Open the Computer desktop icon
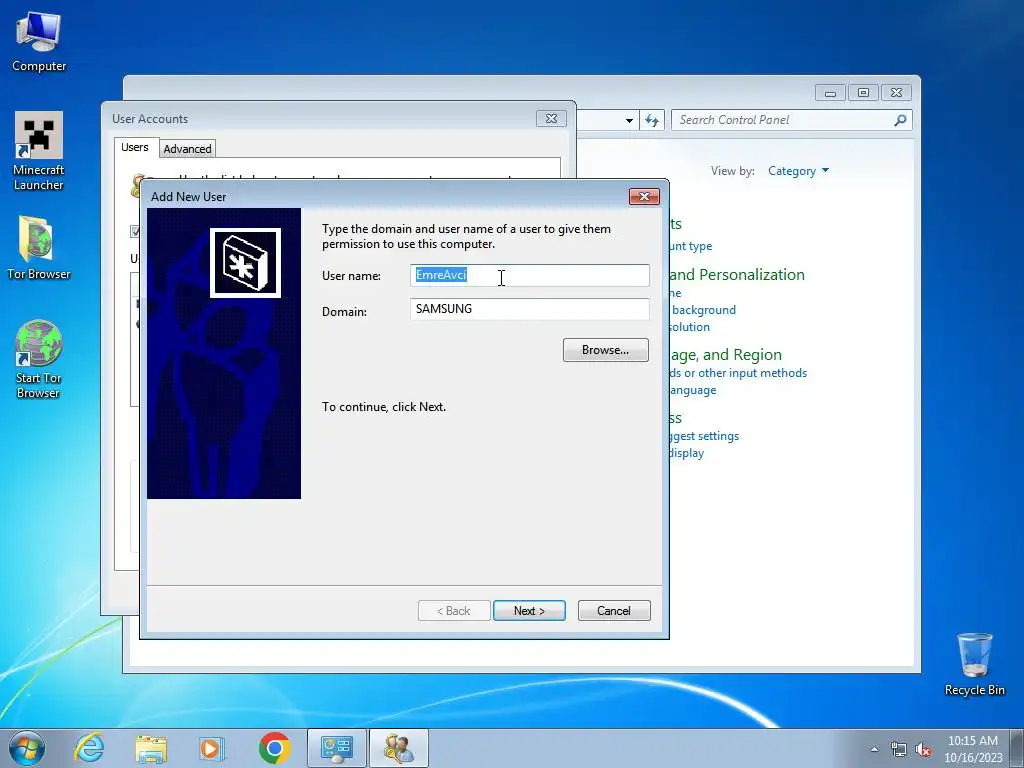The image size is (1024, 768). (39, 40)
